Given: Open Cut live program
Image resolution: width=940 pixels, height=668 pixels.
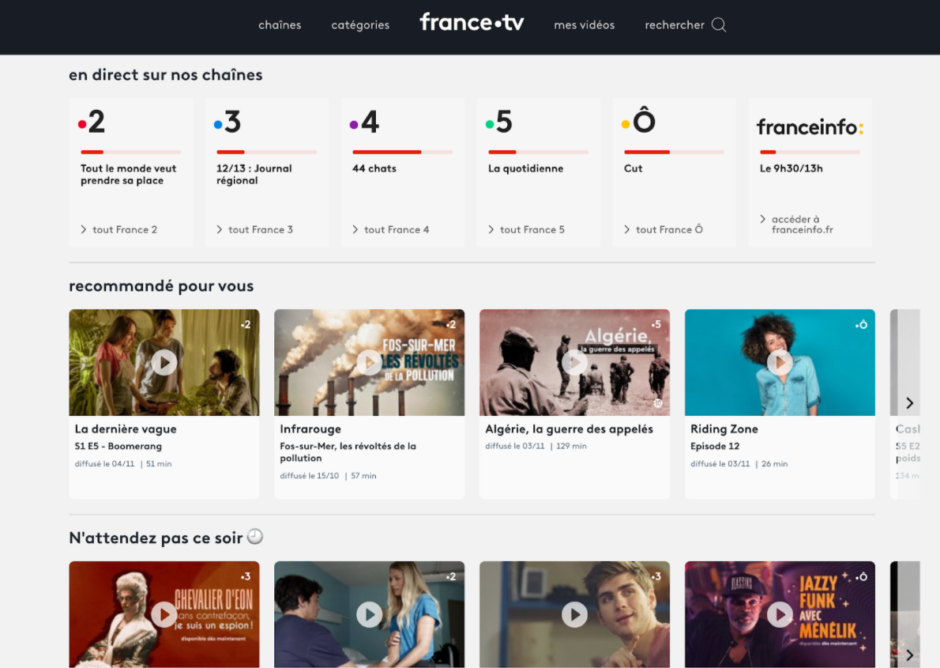Looking at the screenshot, I should coord(633,168).
